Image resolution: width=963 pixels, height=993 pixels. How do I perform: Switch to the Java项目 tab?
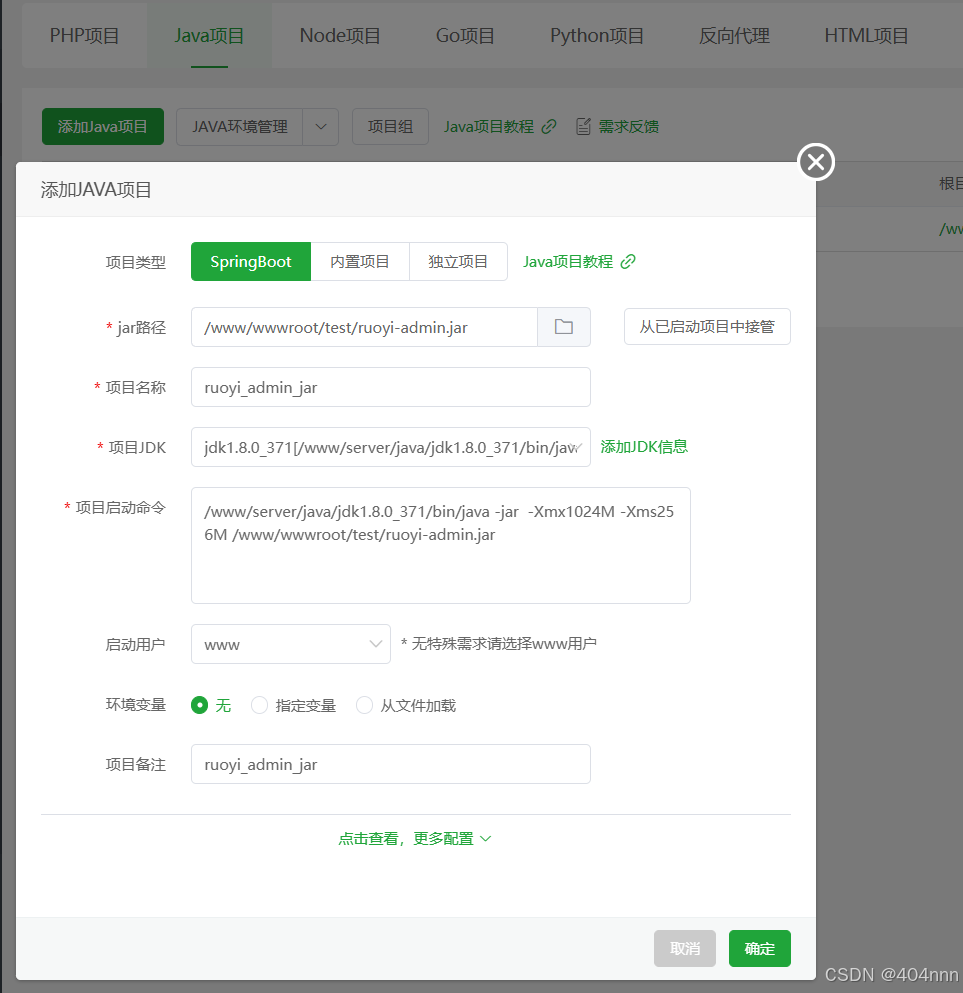(209, 35)
